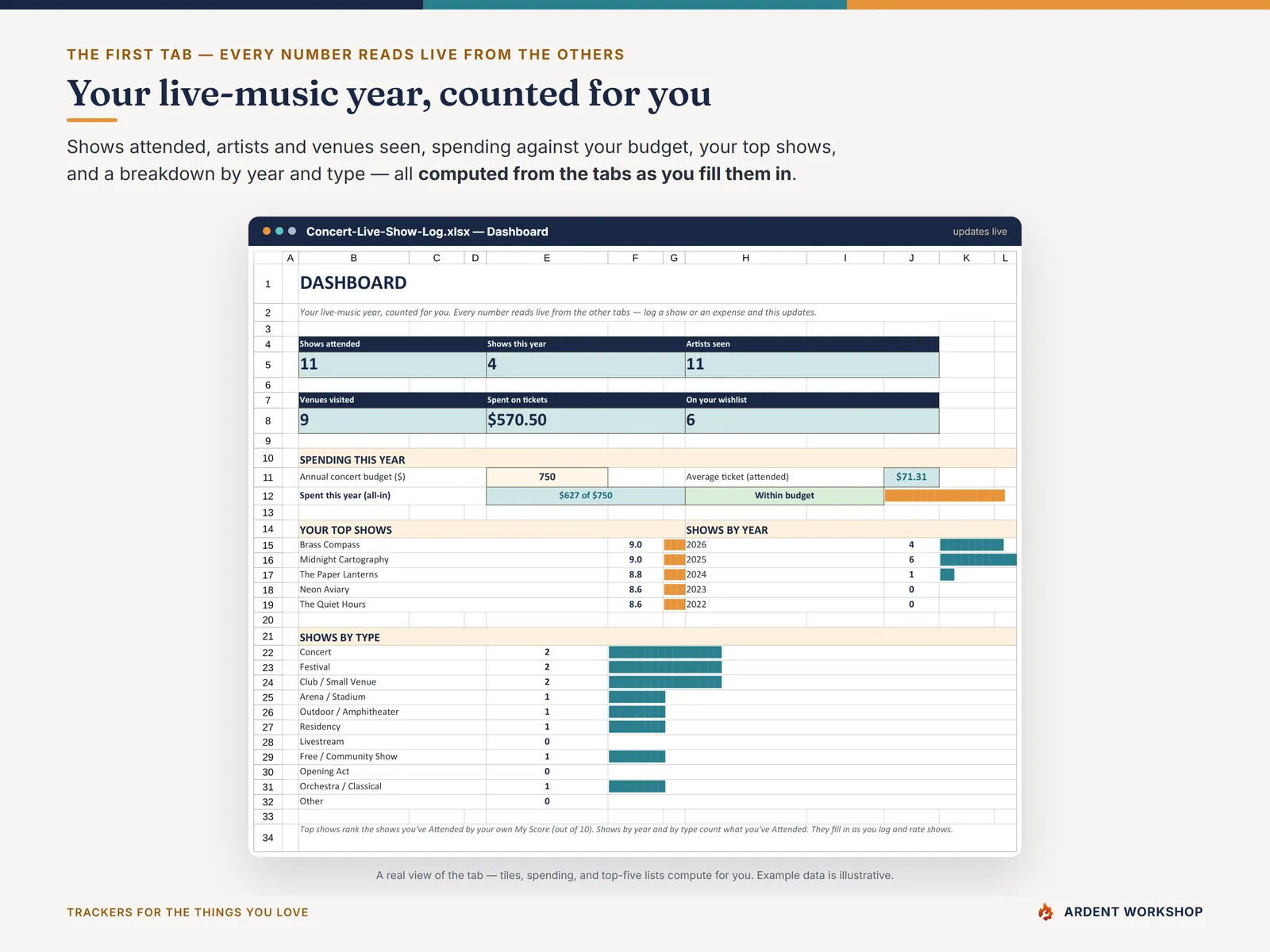Select the $627 of $750 cell

586,496
